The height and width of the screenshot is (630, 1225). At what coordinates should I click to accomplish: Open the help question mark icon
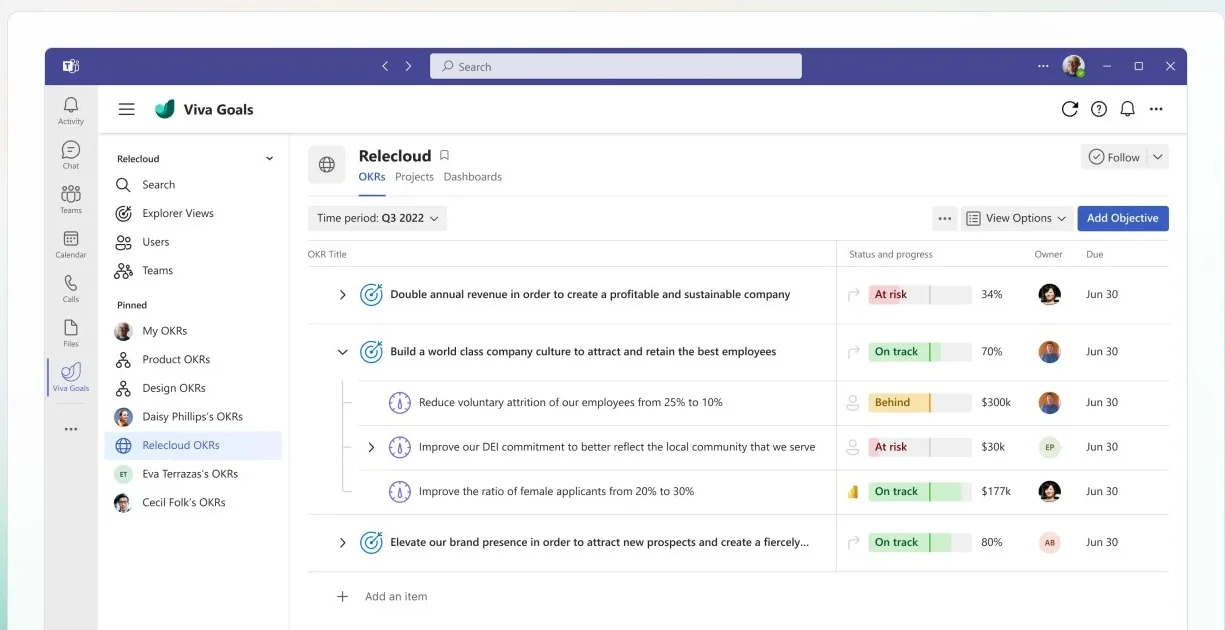(x=1099, y=109)
